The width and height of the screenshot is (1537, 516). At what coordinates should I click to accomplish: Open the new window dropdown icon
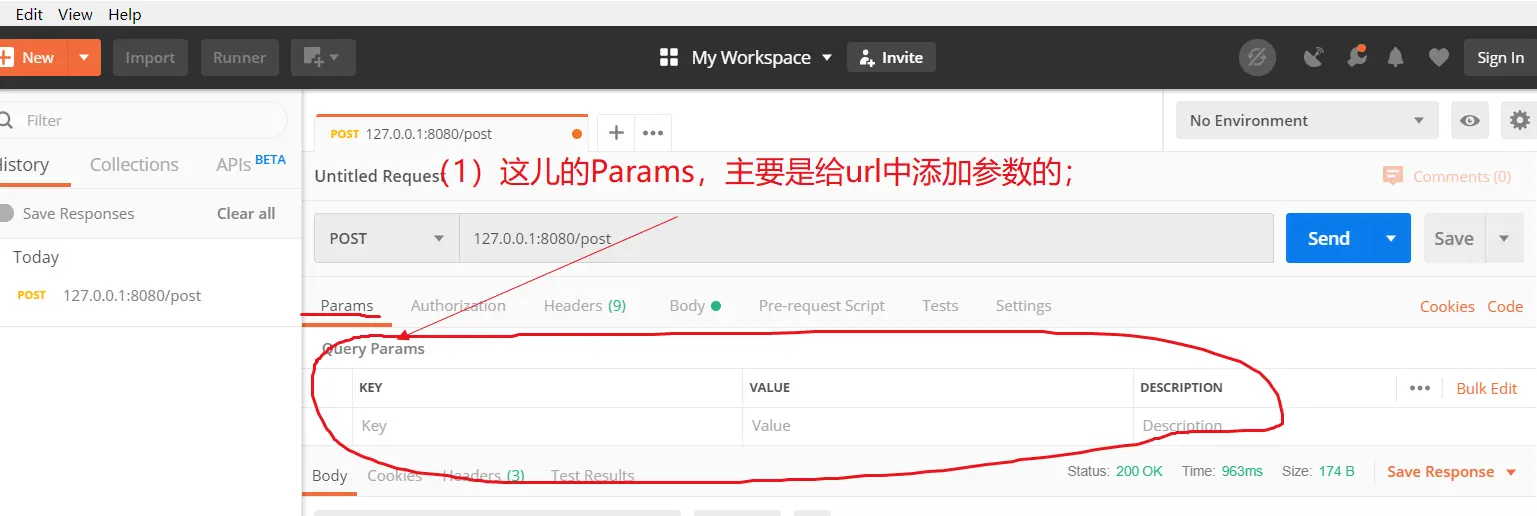point(323,58)
